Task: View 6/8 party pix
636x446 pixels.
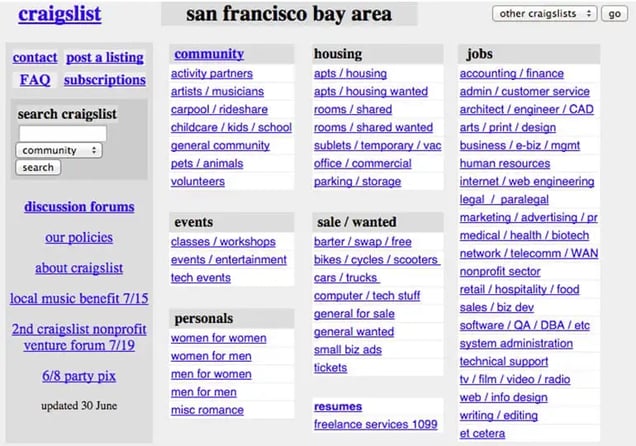Action: [x=79, y=376]
